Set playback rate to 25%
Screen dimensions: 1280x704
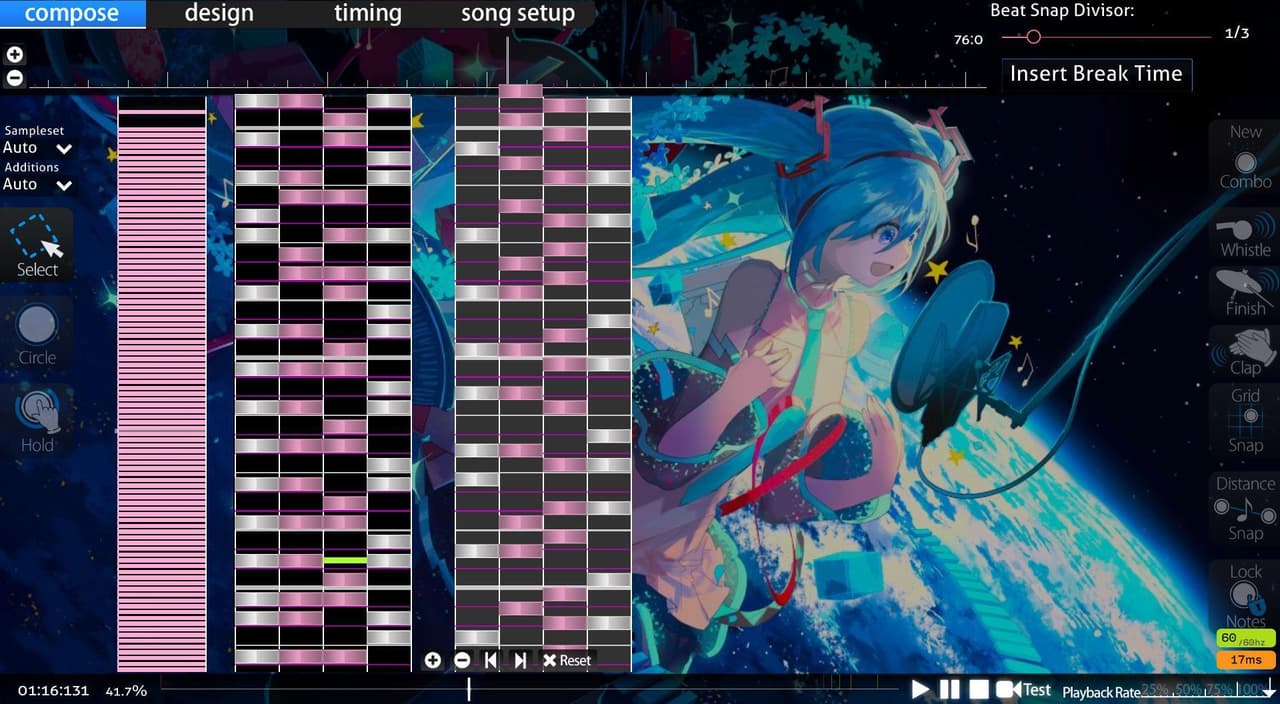(x=1157, y=691)
